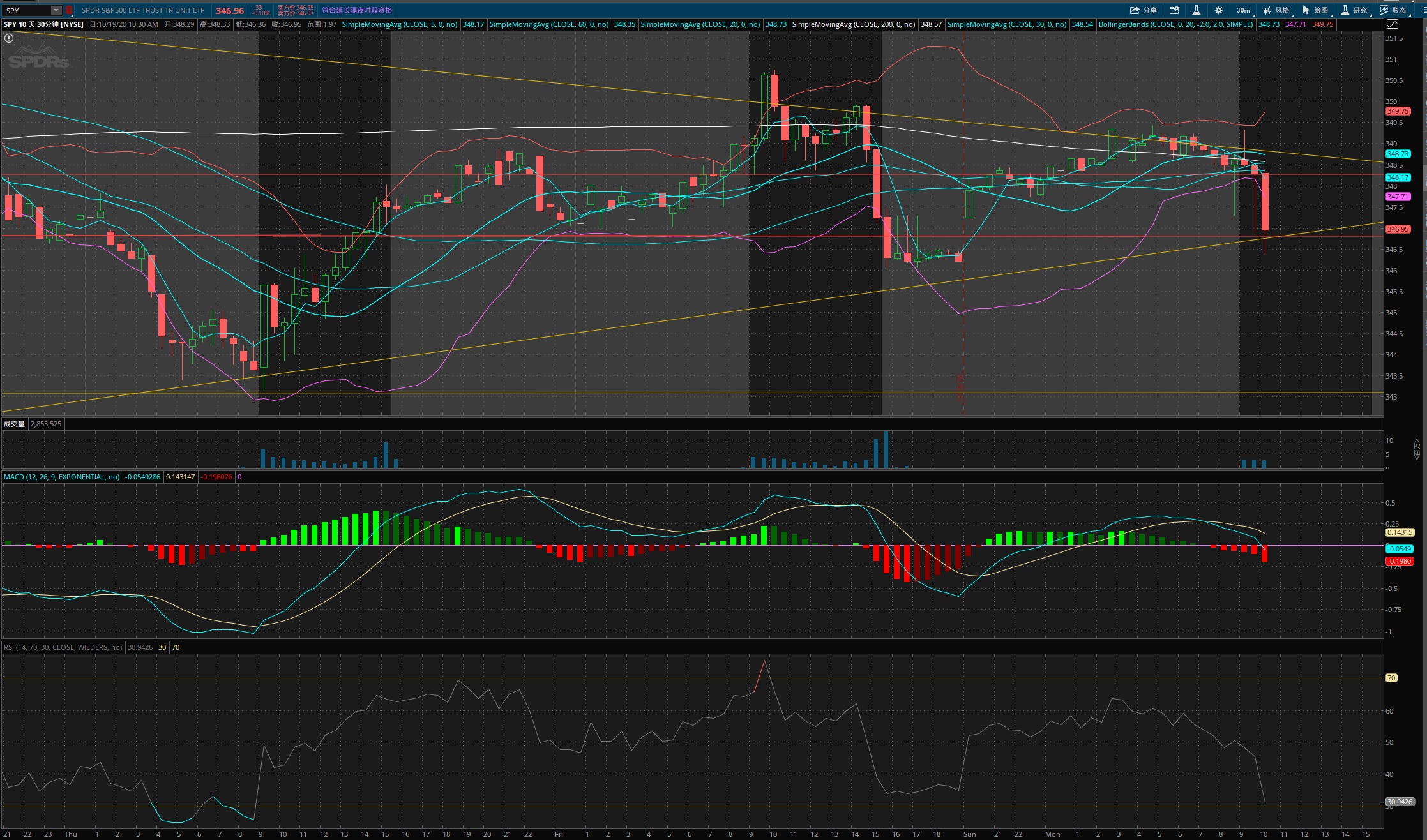Click the SimpleMovingAvg (CLOSE, 20) study label
1427x840 pixels.
coord(700,24)
